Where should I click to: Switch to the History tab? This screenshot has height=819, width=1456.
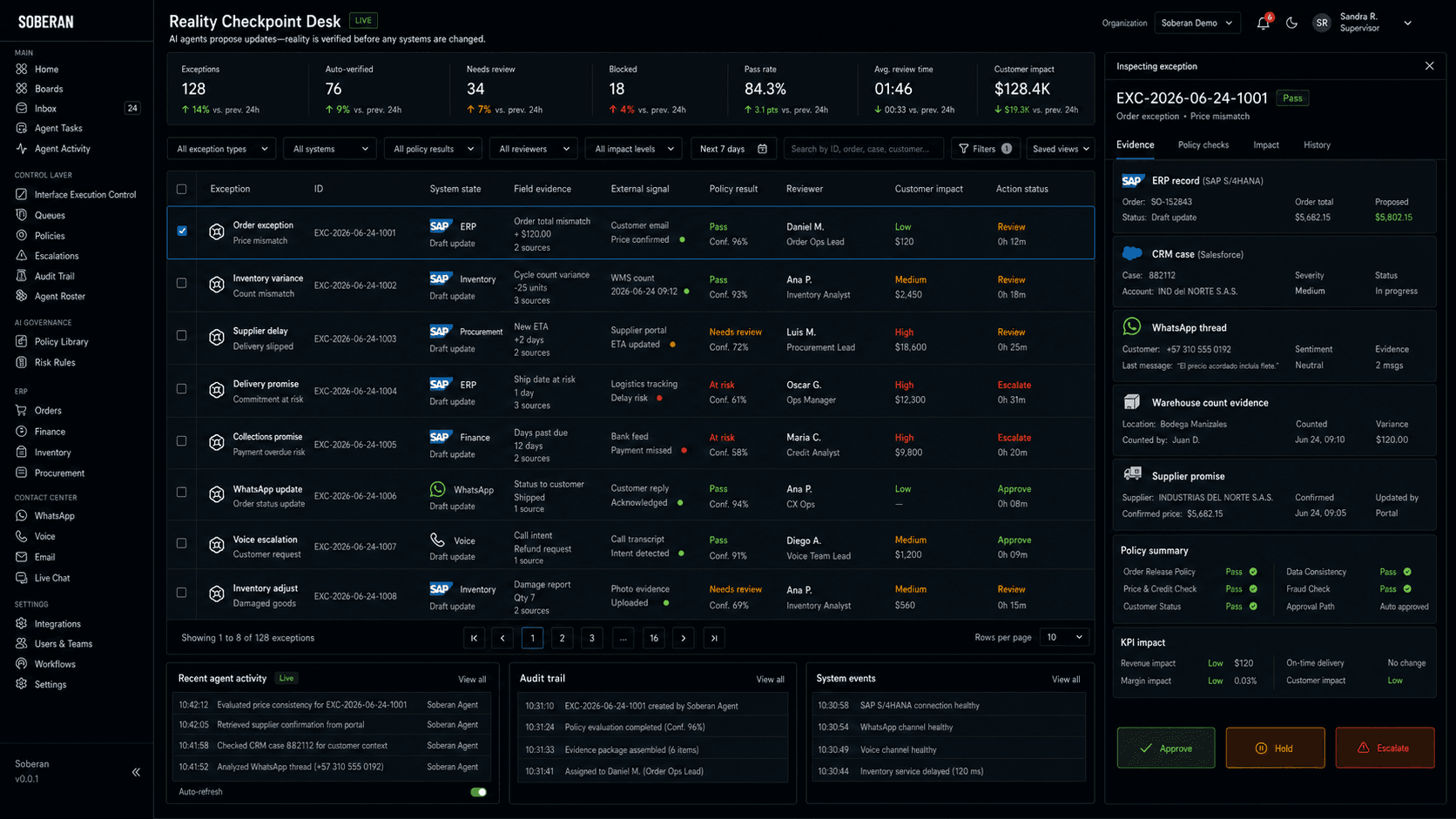click(x=1317, y=145)
